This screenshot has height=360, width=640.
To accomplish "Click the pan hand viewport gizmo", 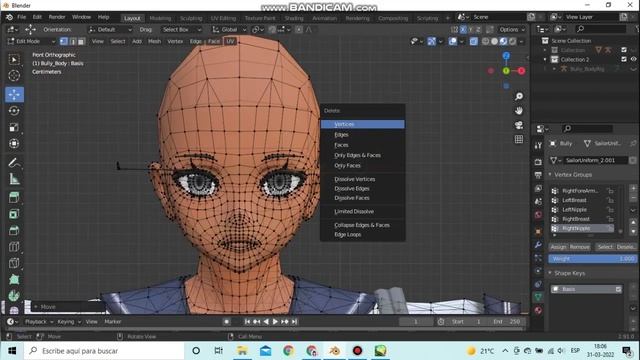I will (519, 111).
